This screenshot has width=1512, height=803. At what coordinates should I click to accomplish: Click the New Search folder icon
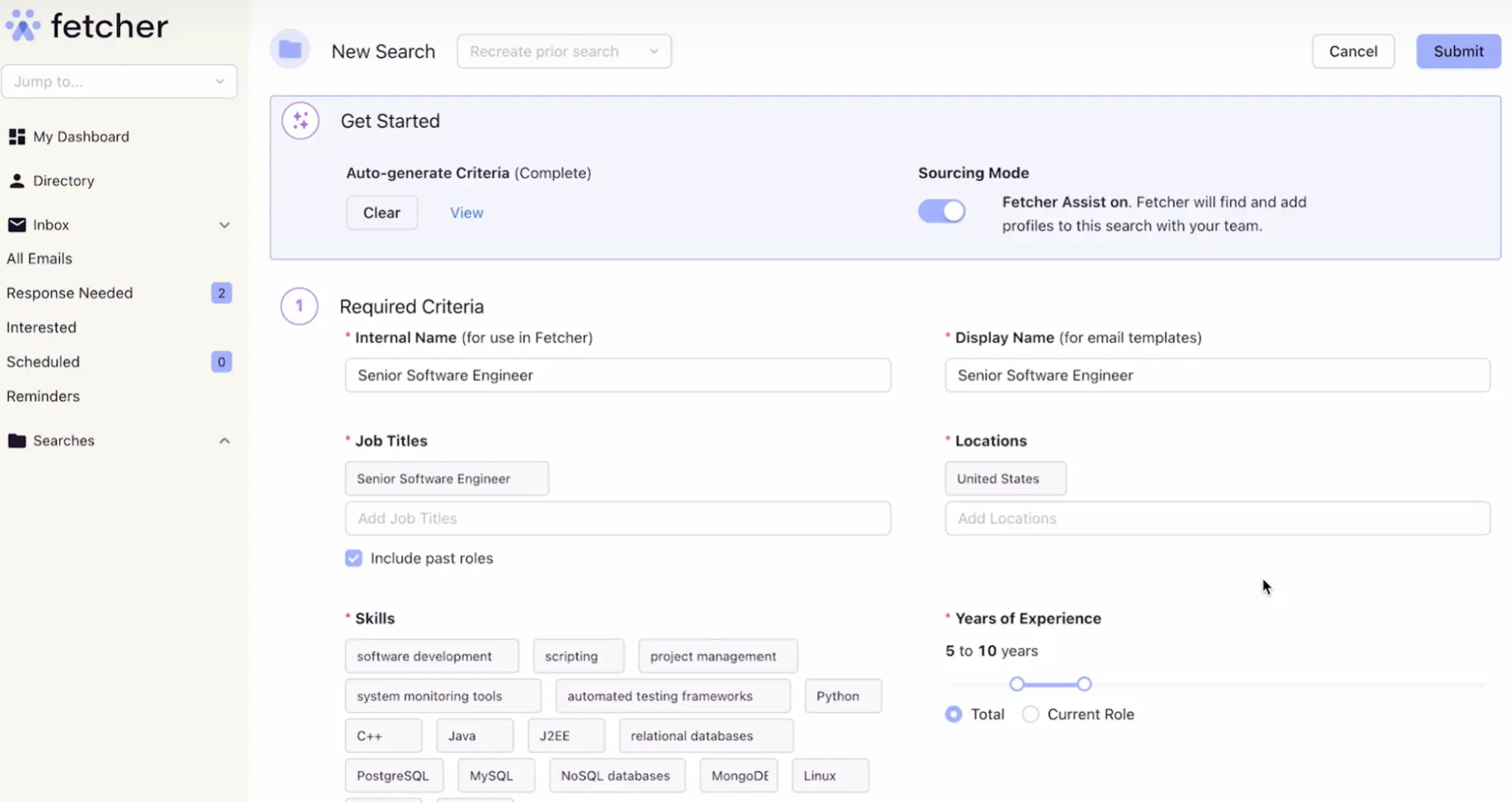click(x=290, y=48)
